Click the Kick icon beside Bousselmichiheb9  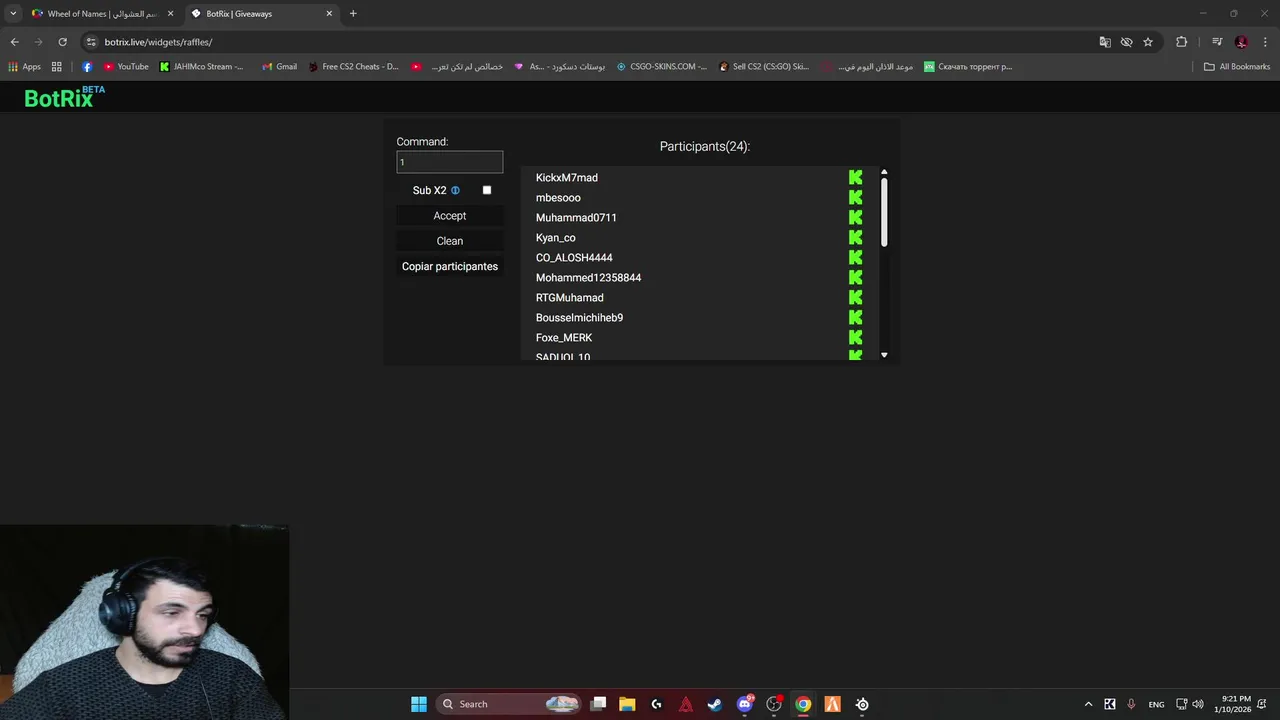pyautogui.click(x=855, y=317)
